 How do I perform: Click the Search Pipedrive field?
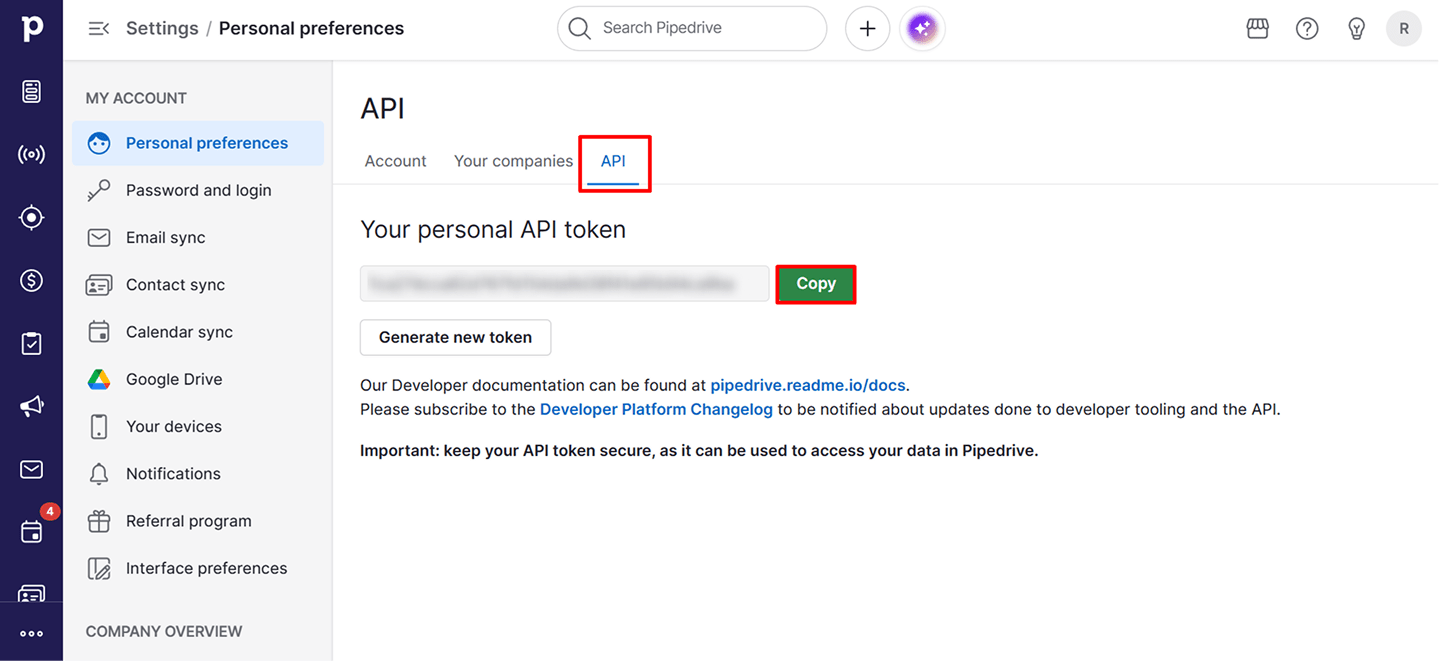691,28
